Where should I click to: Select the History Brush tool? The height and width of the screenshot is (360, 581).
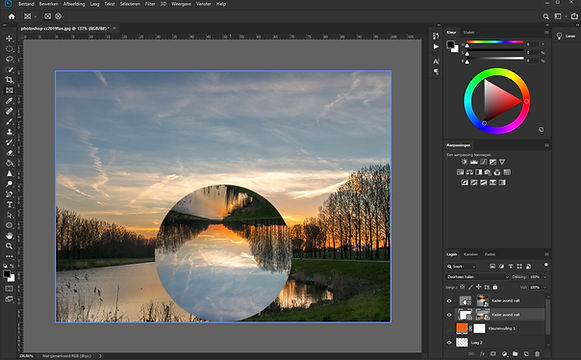click(x=9, y=142)
